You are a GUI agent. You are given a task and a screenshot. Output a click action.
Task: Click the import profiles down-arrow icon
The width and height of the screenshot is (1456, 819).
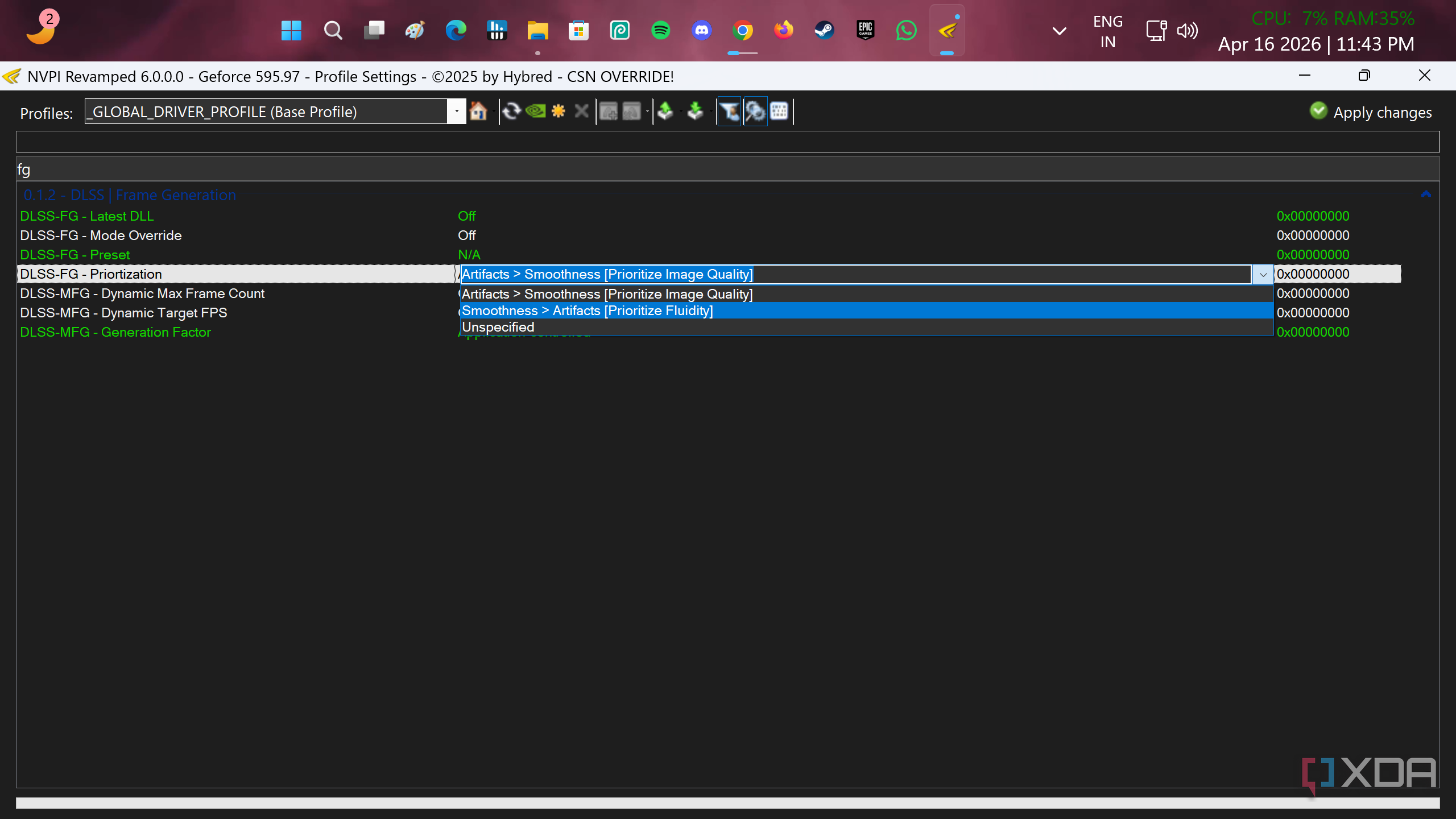pyautogui.click(x=695, y=111)
